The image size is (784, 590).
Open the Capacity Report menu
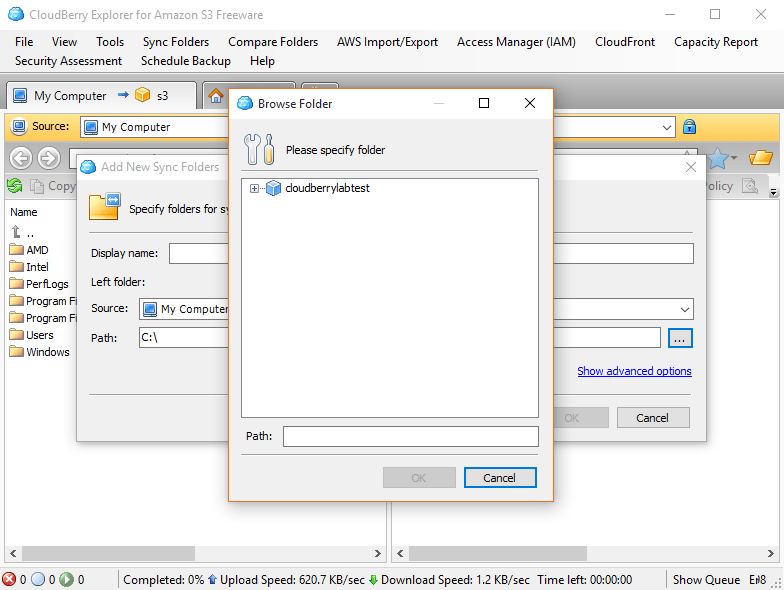click(716, 42)
